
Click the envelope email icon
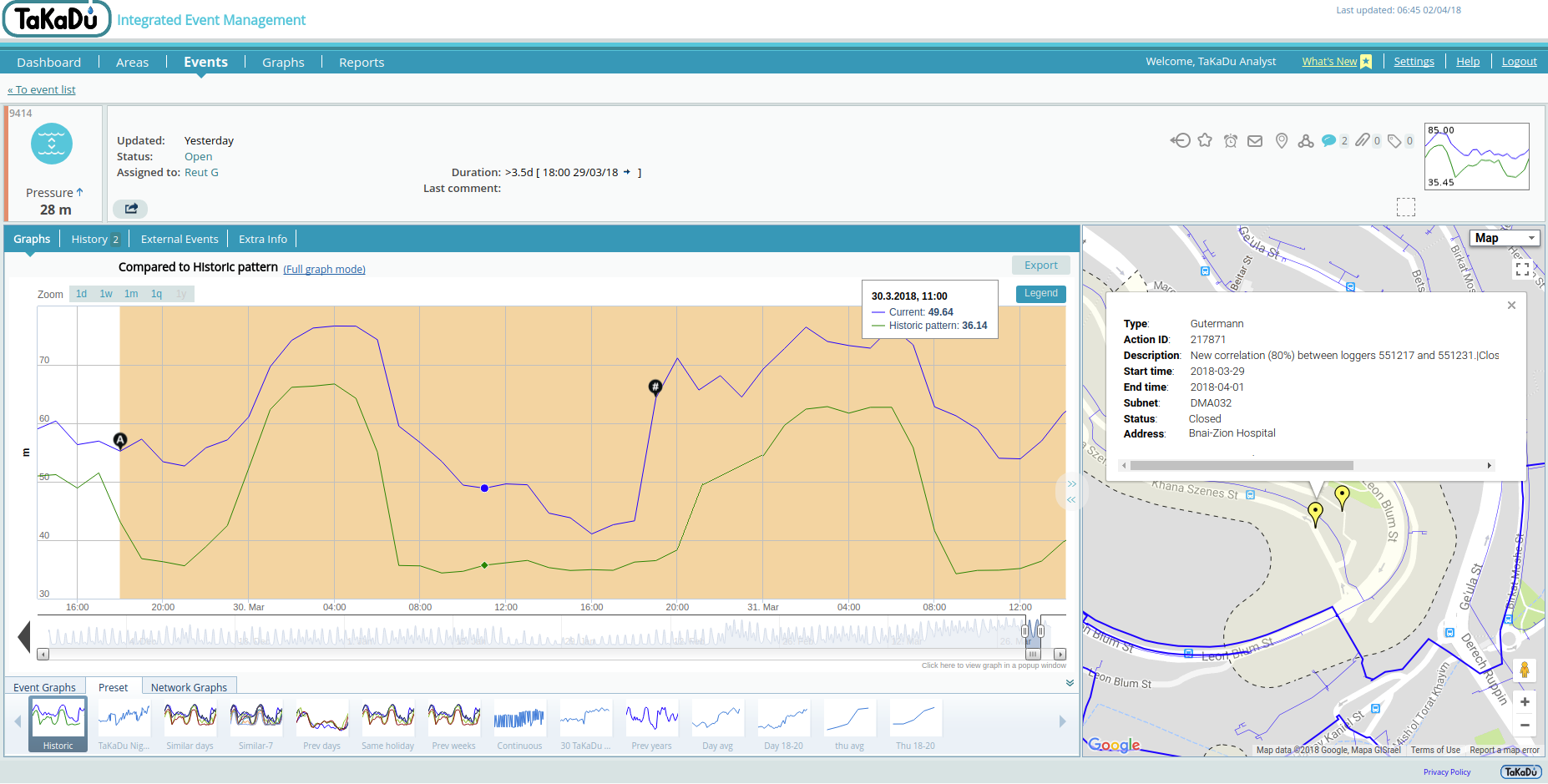tap(1255, 141)
